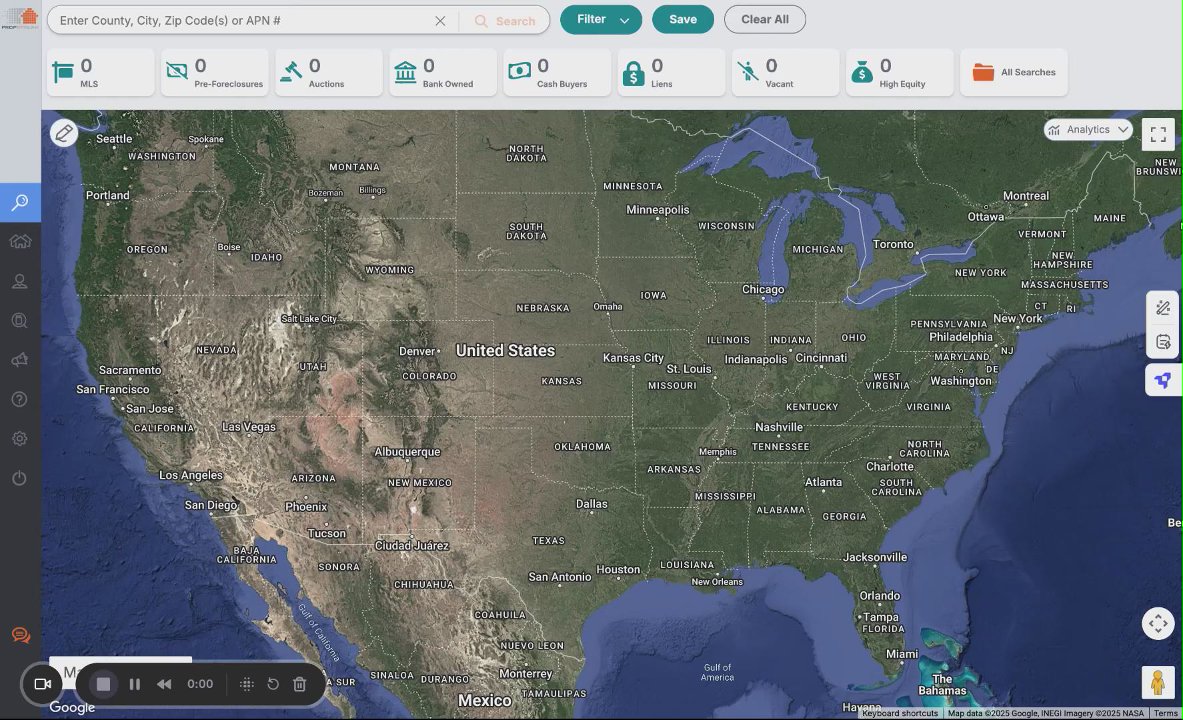Open the settings gear icon in sidebar
Viewport: 1183px width, 720px height.
[x=20, y=438]
